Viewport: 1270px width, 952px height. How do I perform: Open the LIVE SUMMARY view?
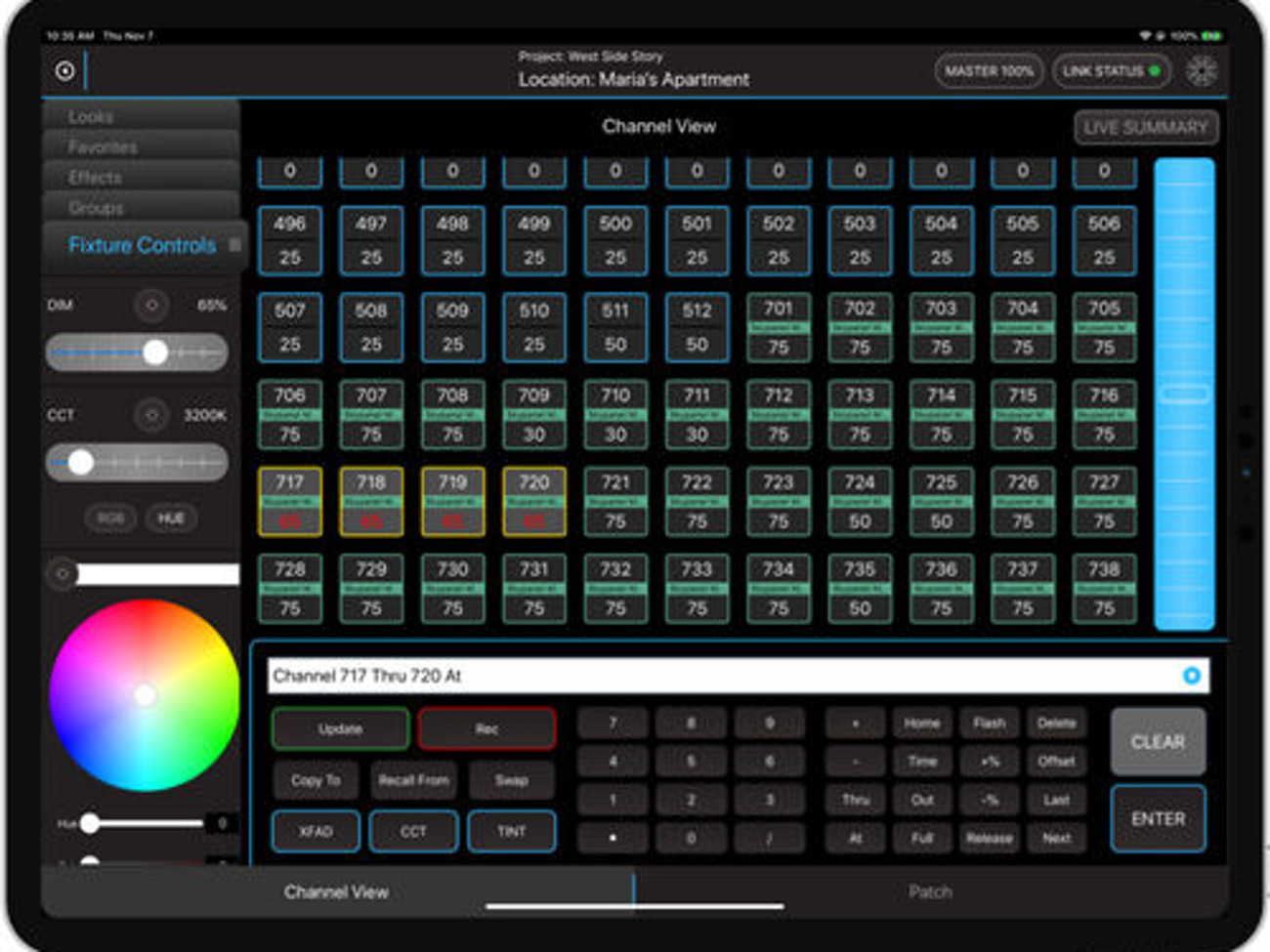point(1145,127)
